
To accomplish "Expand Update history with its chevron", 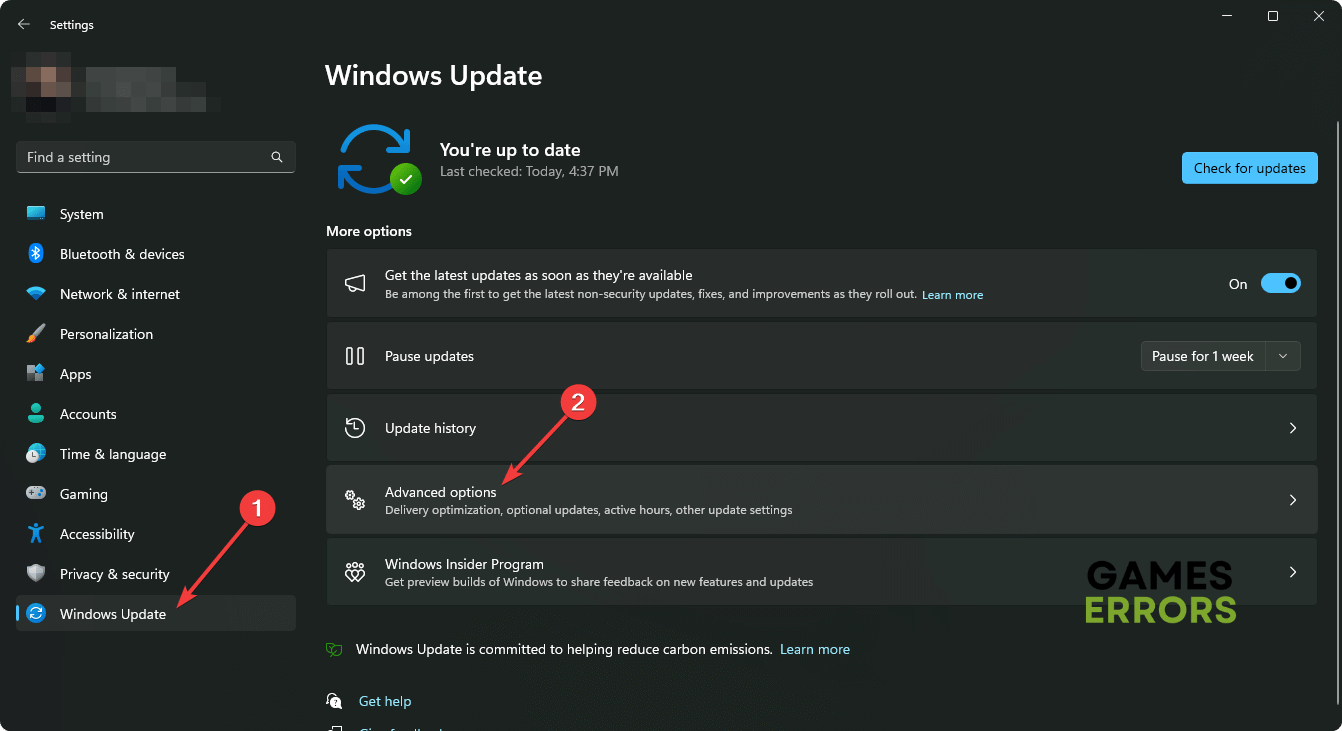I will 1293,428.
